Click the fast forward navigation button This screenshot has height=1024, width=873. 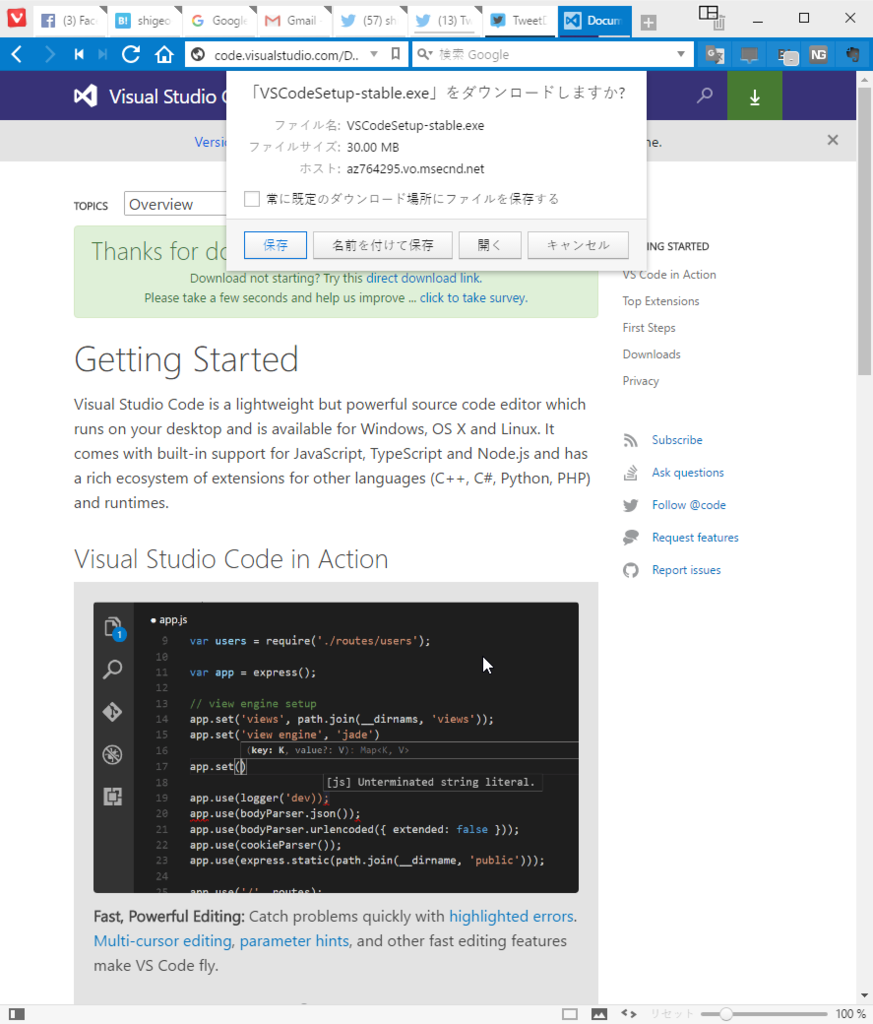(x=103, y=54)
